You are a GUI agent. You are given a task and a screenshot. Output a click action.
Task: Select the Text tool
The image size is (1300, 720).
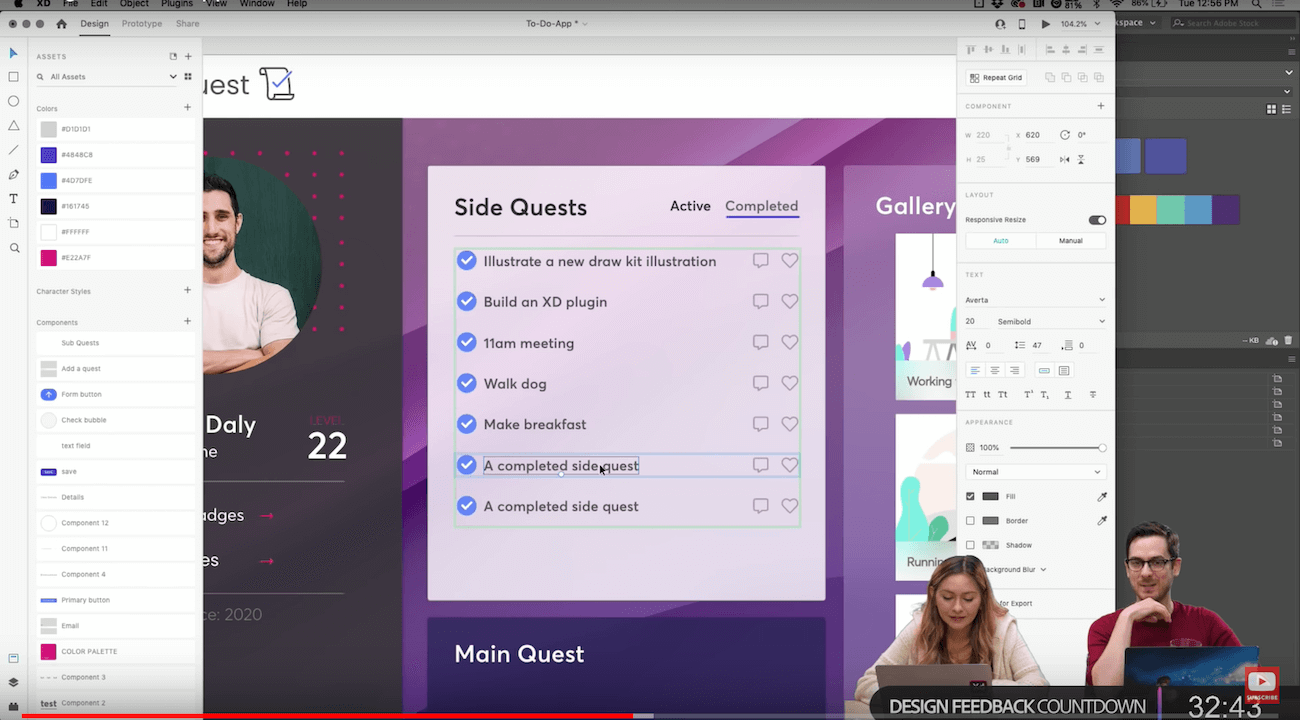click(x=13, y=198)
